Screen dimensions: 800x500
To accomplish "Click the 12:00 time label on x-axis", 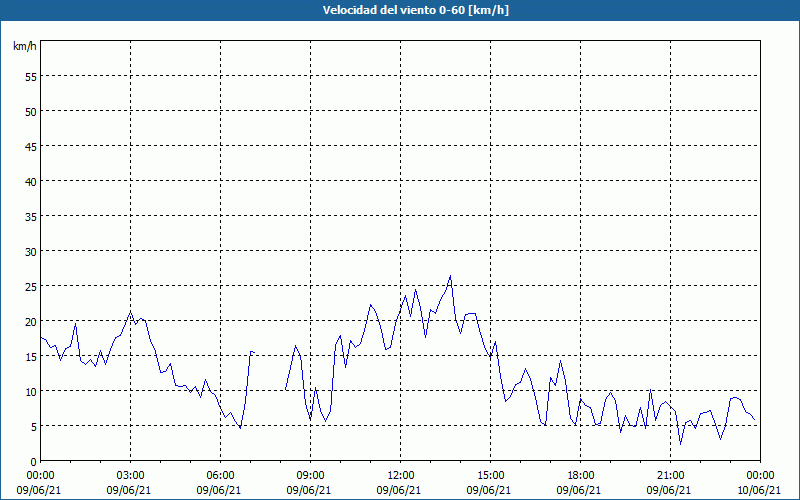I will (401, 476).
